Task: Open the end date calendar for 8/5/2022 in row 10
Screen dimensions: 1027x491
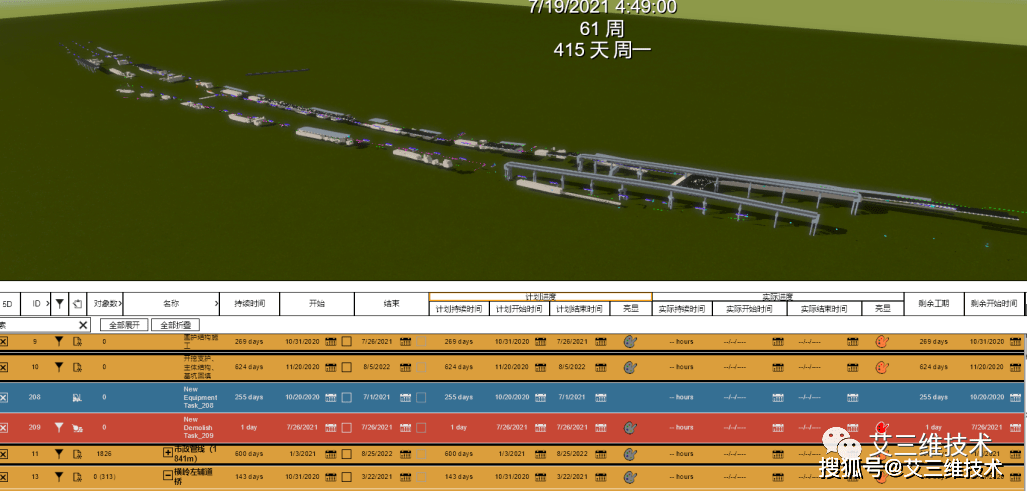Action: tap(405, 367)
